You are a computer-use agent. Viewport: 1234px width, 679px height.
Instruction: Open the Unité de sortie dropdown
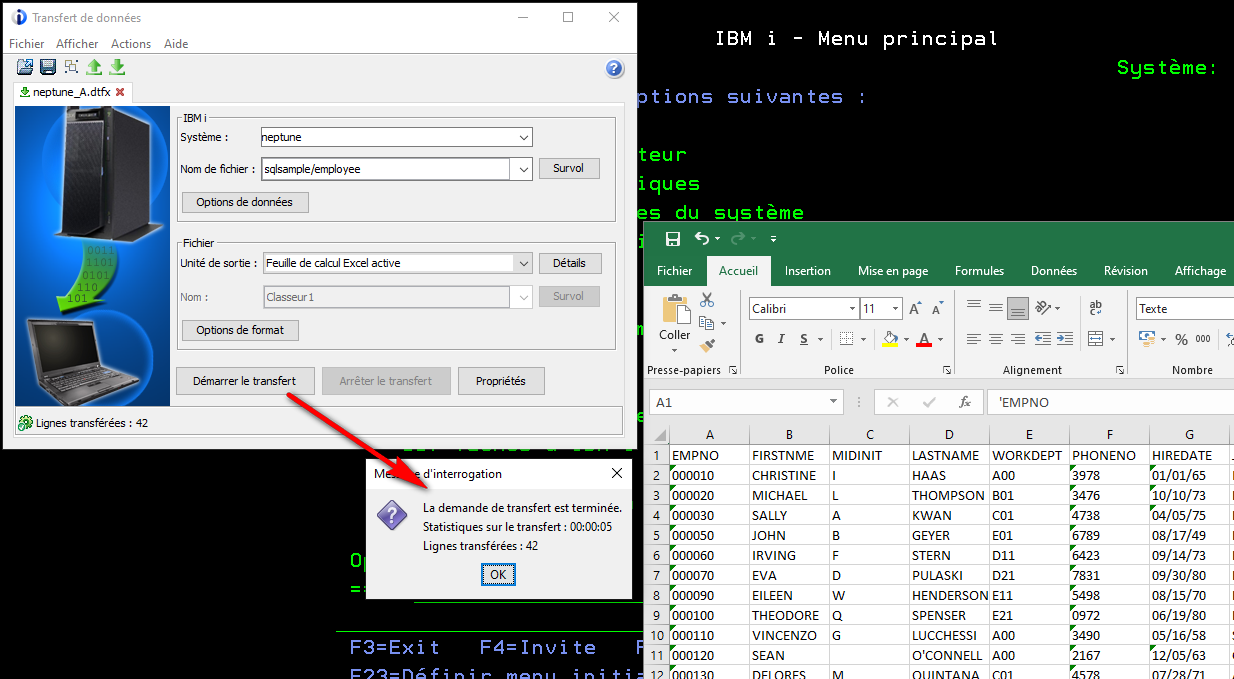(524, 263)
